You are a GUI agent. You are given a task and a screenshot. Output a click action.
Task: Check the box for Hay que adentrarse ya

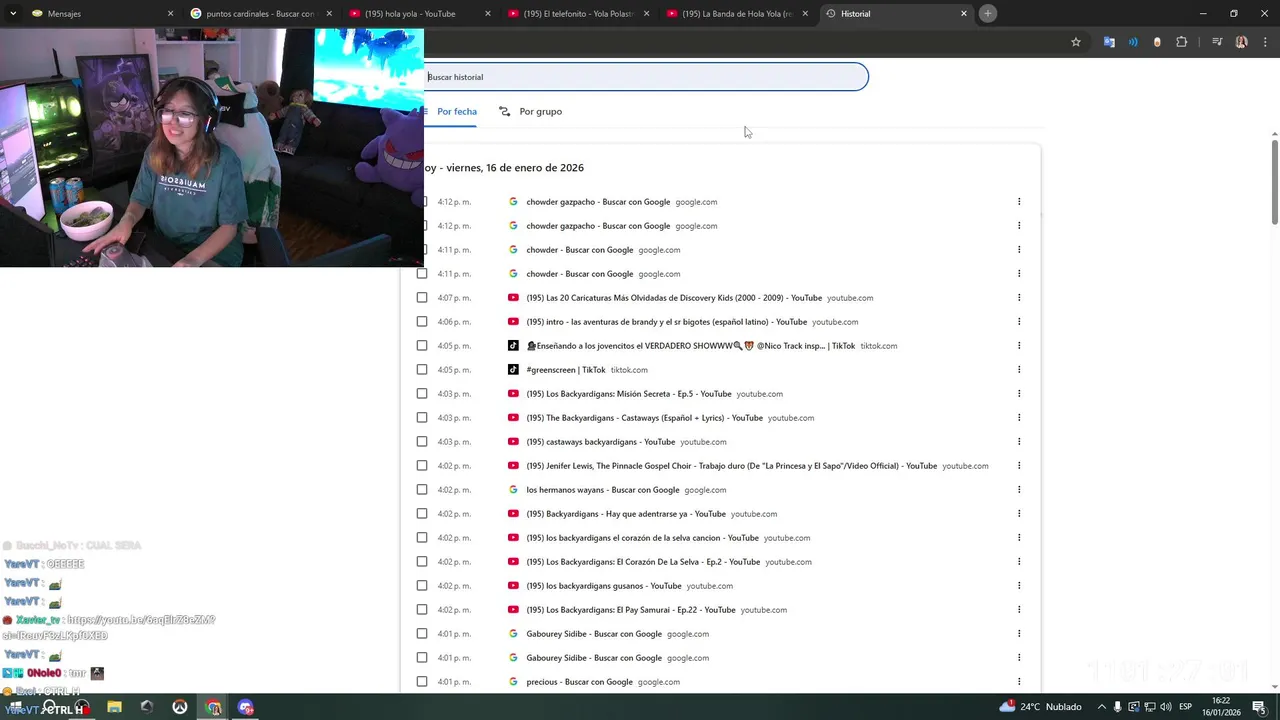click(x=422, y=514)
